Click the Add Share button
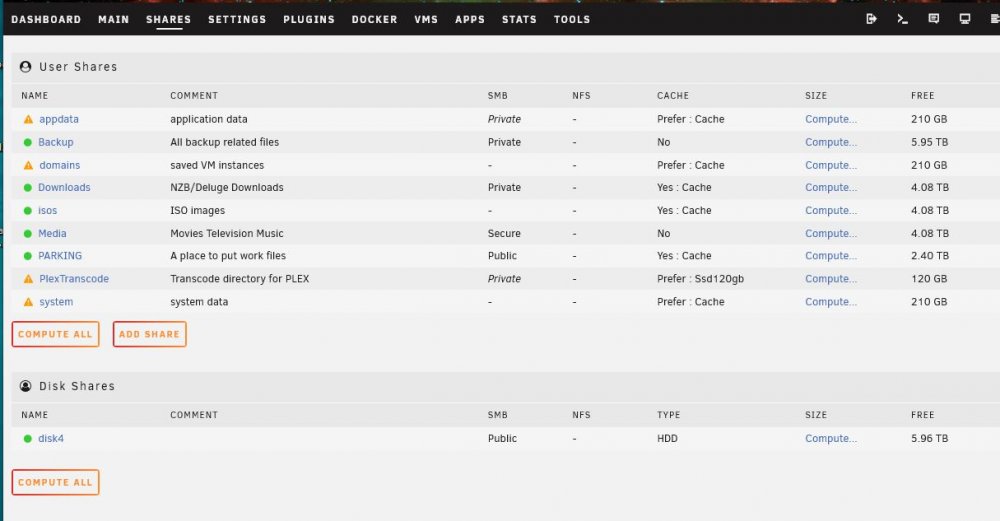 tap(149, 334)
